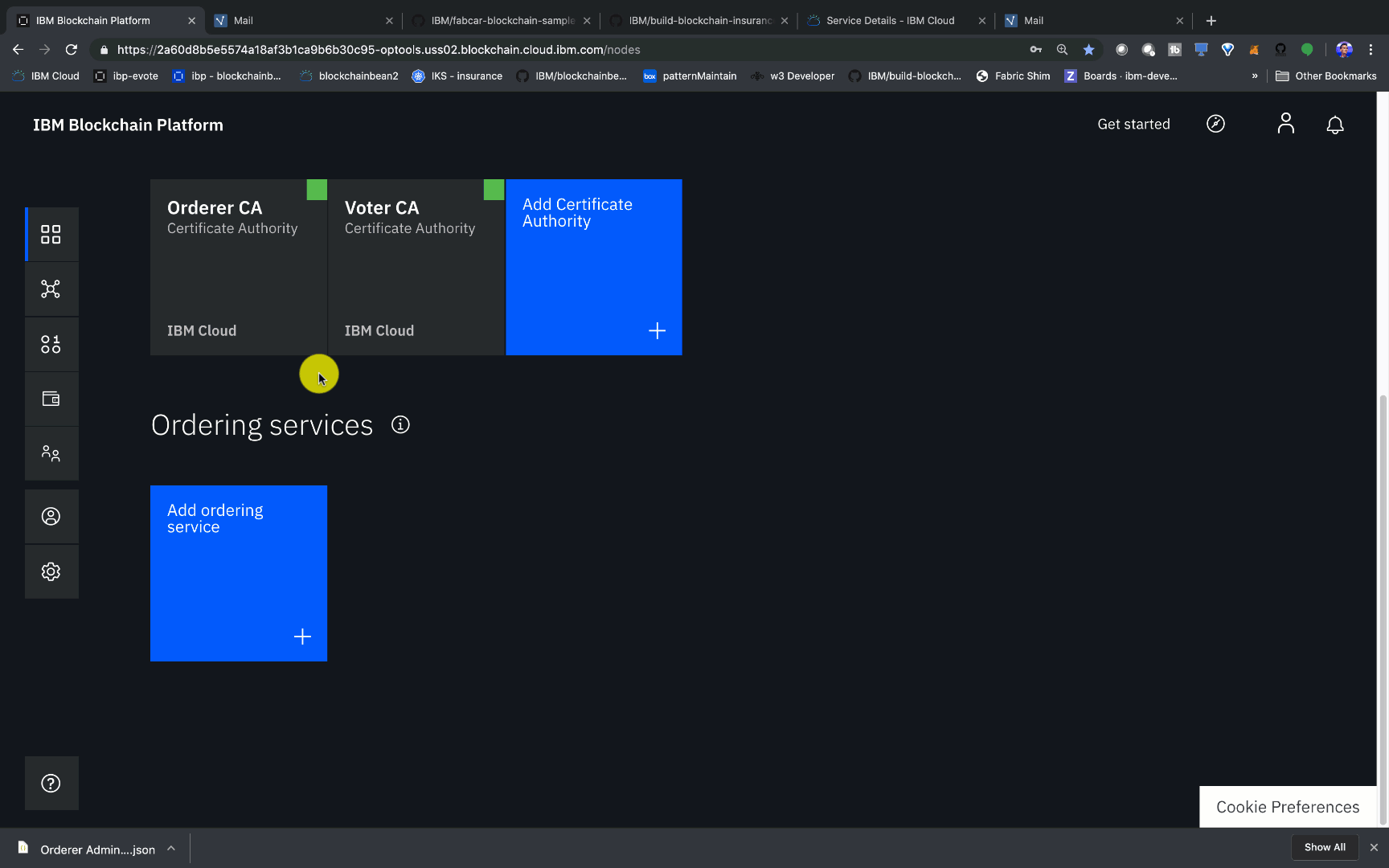
Task: Open the ibp-evote bookmark
Action: (x=126, y=76)
